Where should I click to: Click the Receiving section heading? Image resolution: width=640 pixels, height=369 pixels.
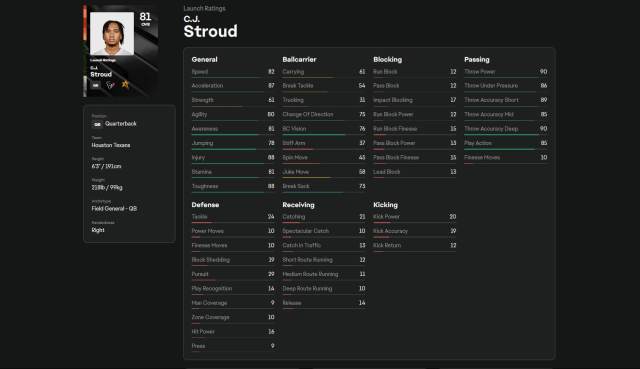coord(298,205)
